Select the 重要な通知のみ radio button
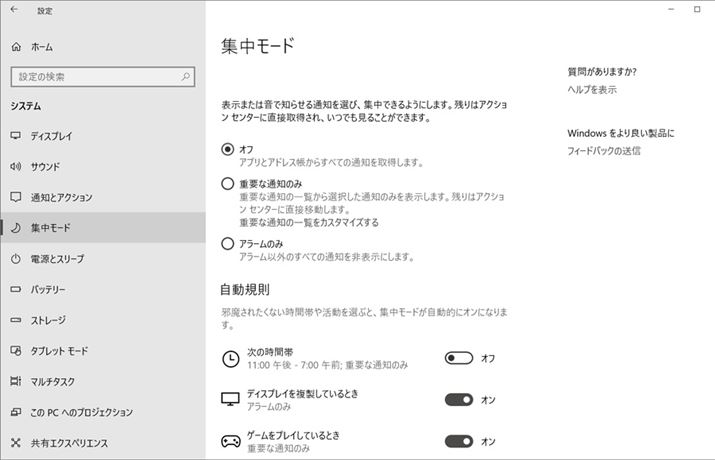 (x=228, y=184)
